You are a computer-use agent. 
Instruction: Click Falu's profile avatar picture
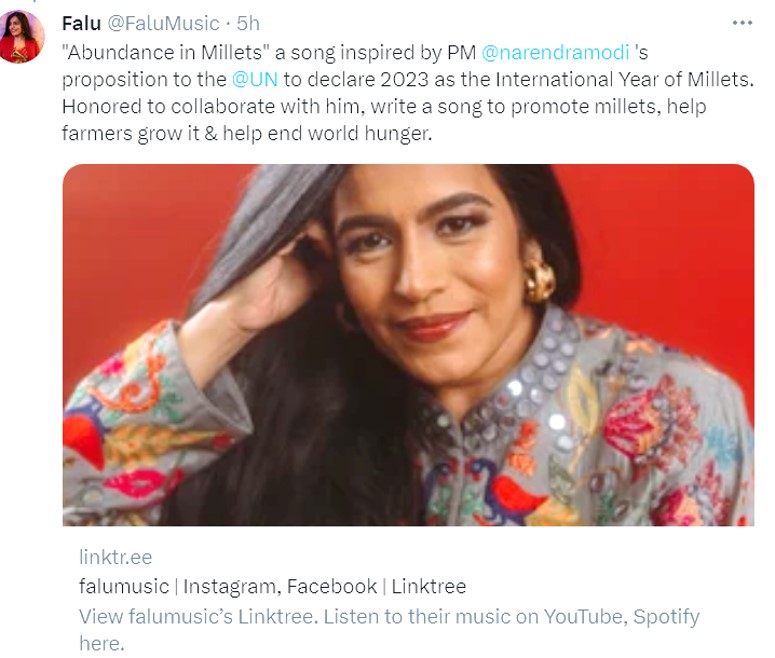(22, 37)
